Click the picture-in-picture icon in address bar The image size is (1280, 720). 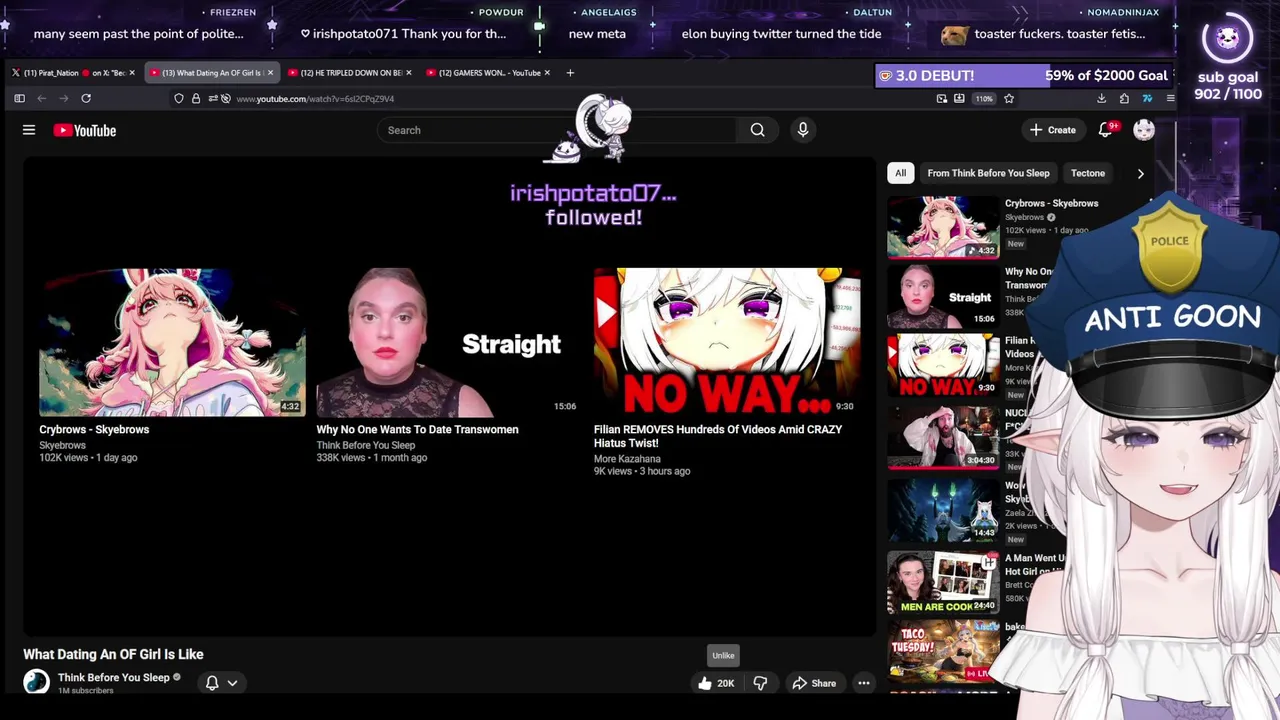(x=942, y=98)
